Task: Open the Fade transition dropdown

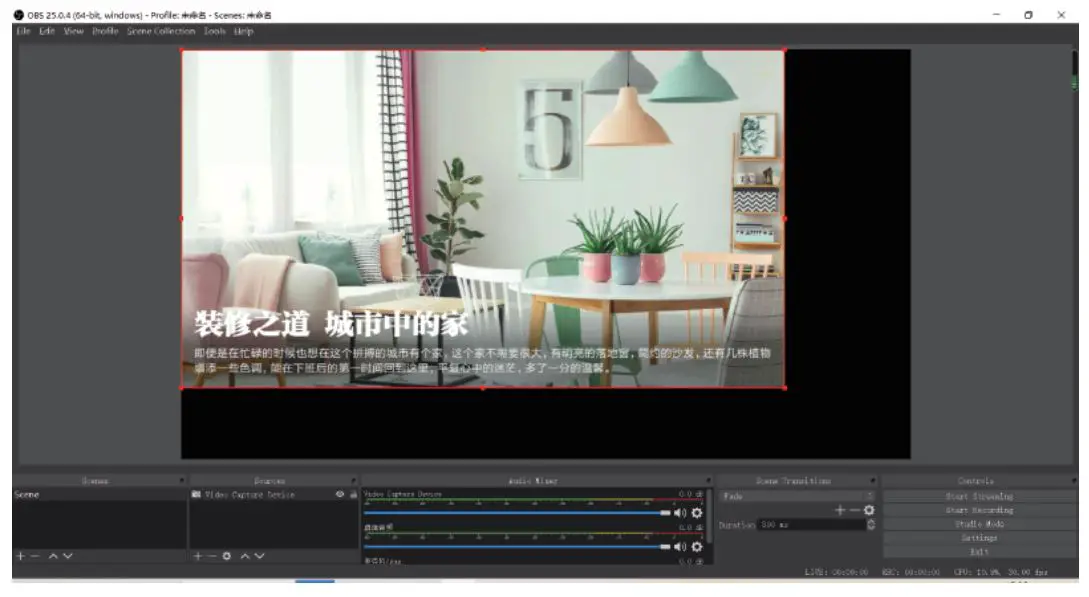Action: point(797,496)
